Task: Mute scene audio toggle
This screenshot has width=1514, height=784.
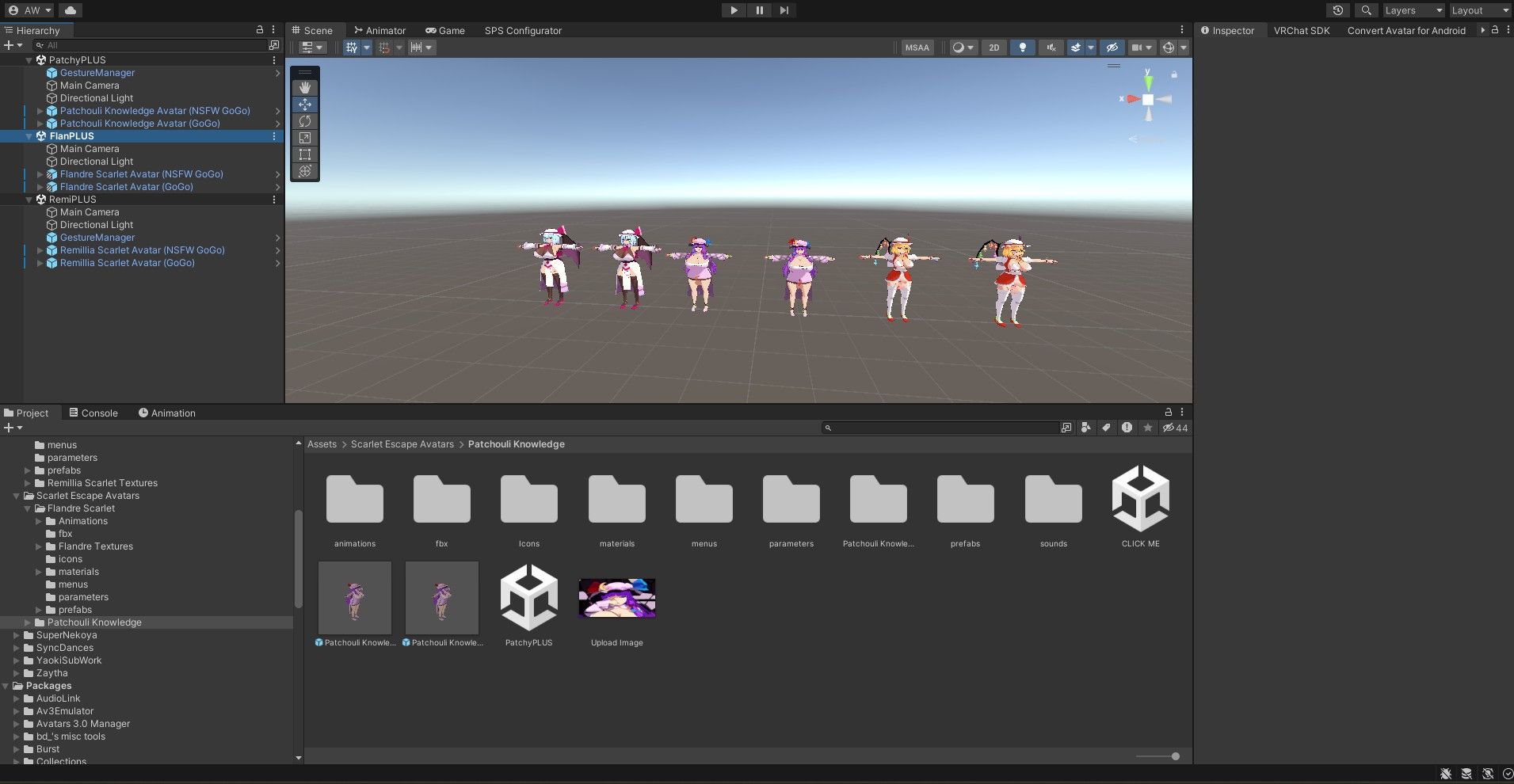Action: click(1051, 48)
